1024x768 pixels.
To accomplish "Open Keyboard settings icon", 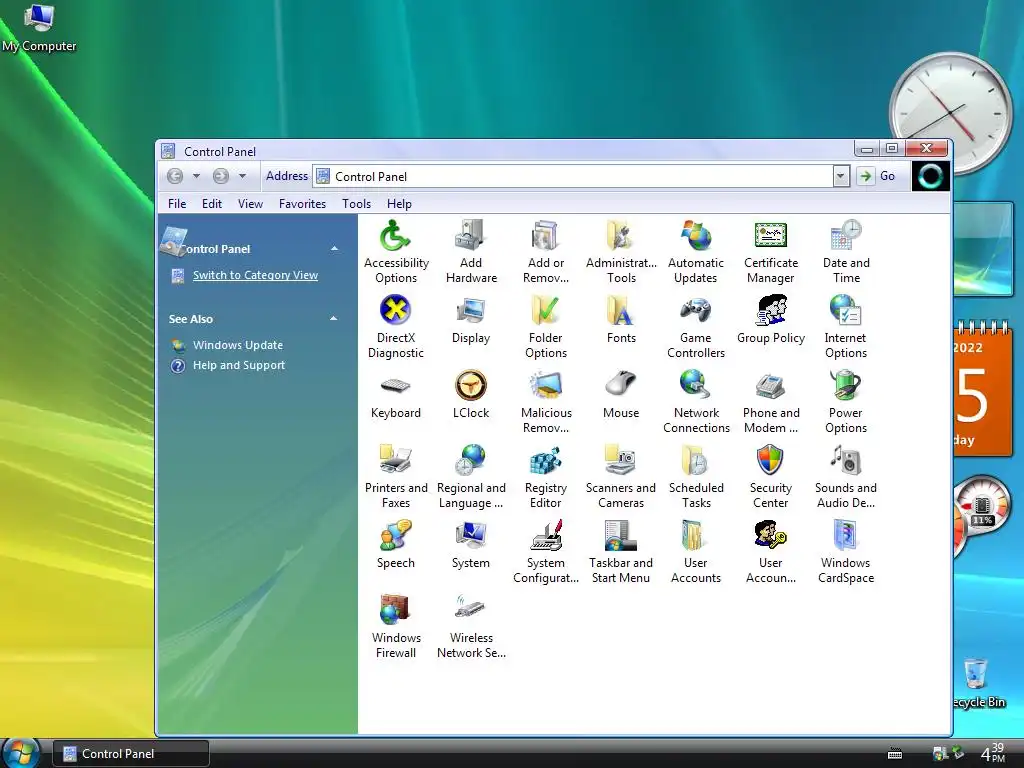I will click(396, 385).
